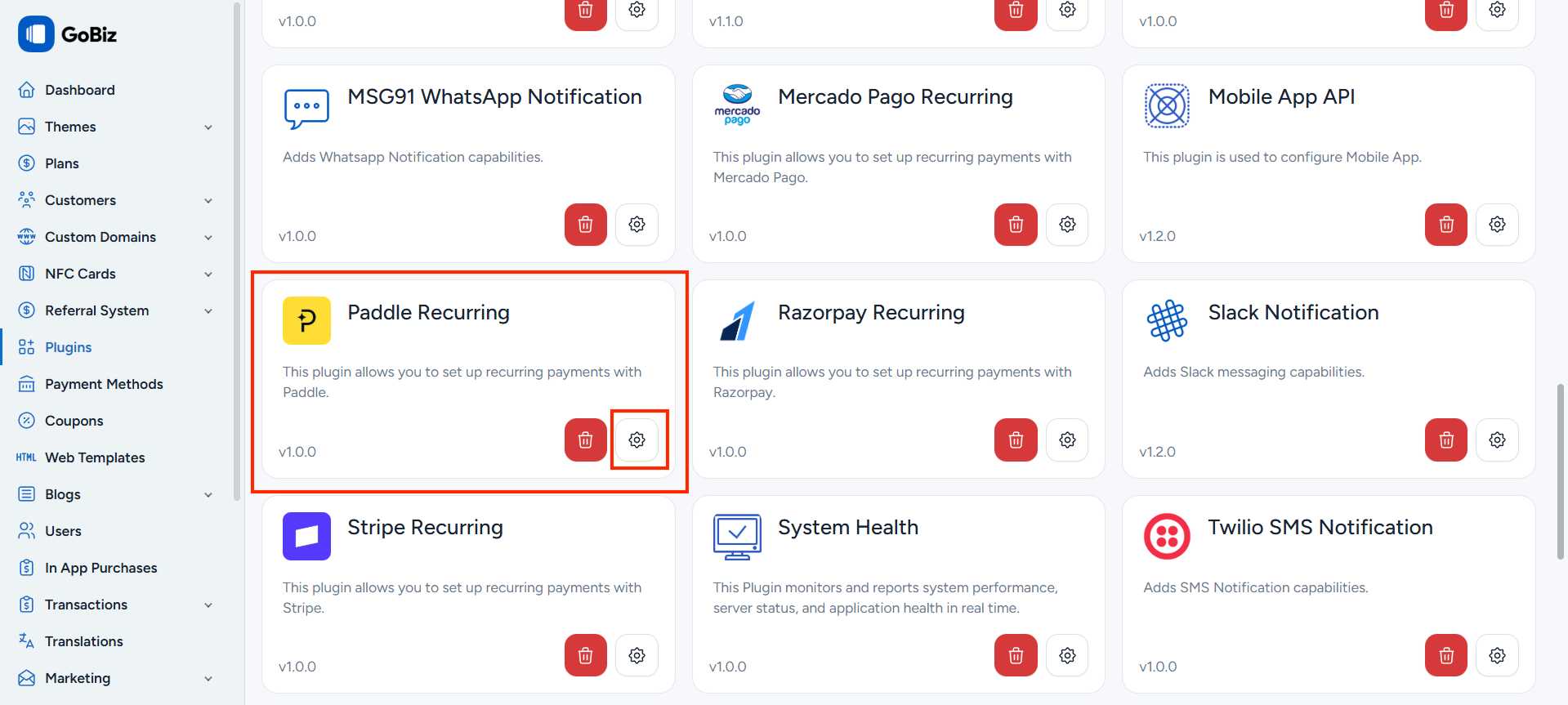Open Users page
Image resolution: width=1568 pixels, height=705 pixels.
pos(63,531)
